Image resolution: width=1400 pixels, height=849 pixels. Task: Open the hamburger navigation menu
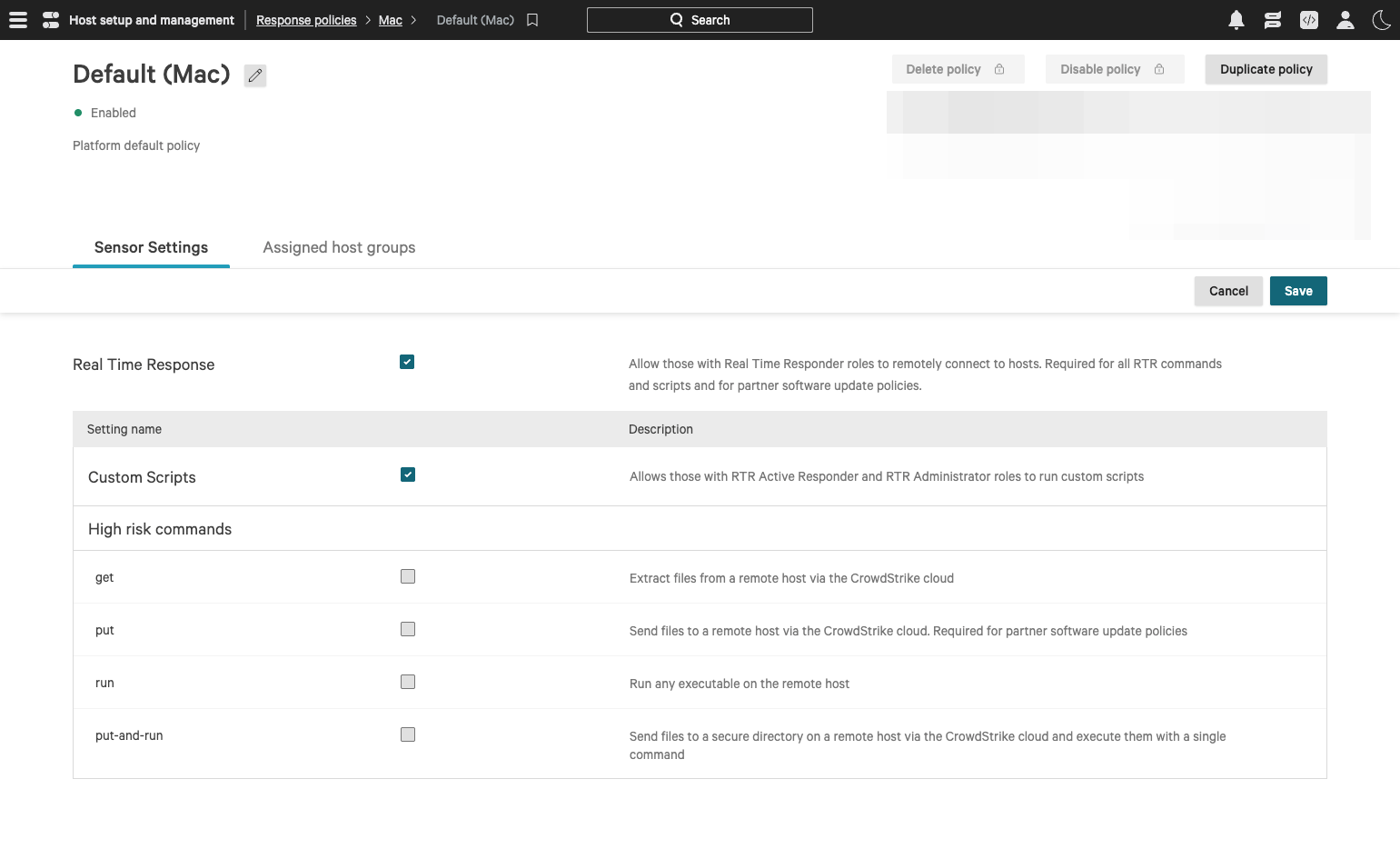pos(18,20)
